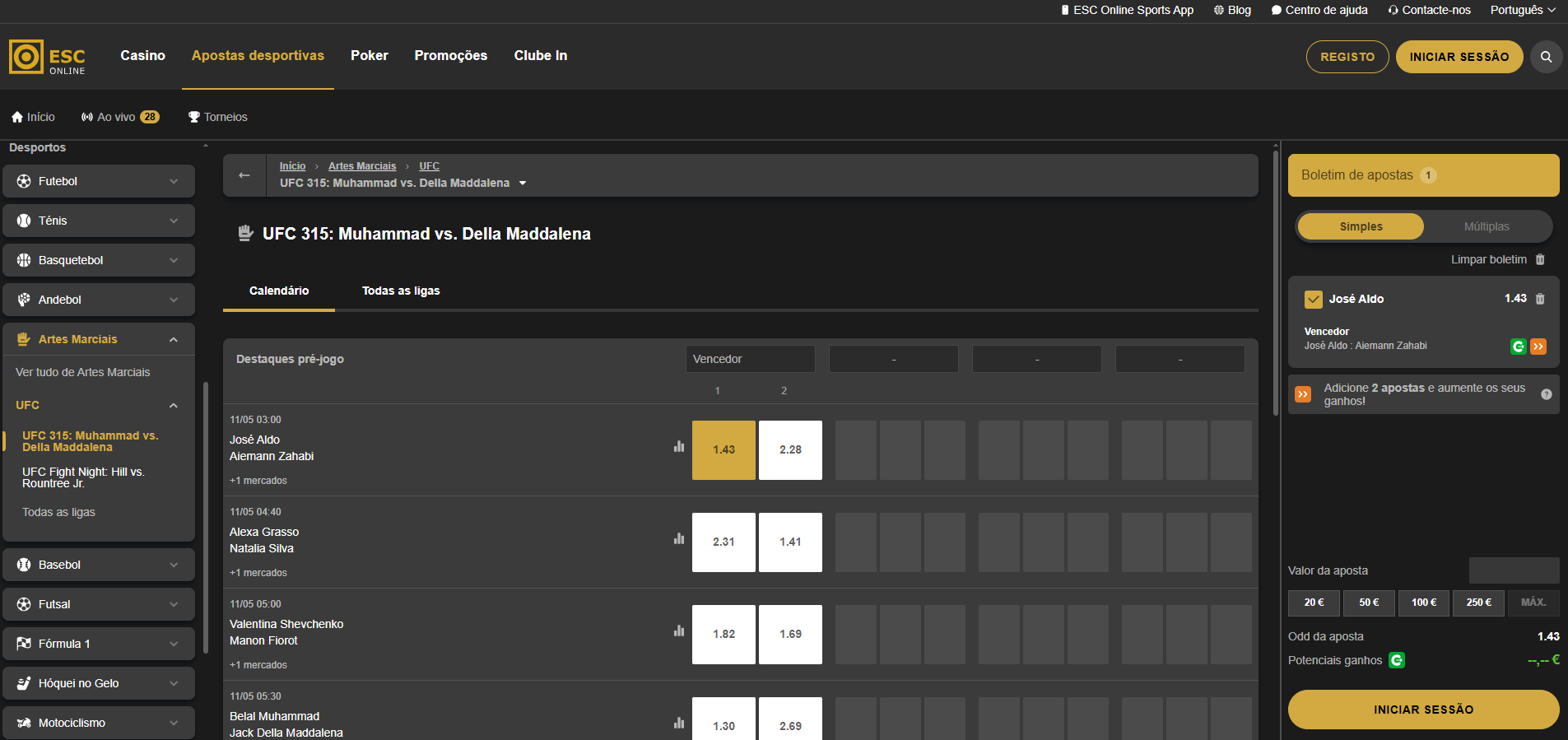Open statistics icon for Valentina Shevchenko fight
This screenshot has height=740, width=1568.
tap(679, 631)
